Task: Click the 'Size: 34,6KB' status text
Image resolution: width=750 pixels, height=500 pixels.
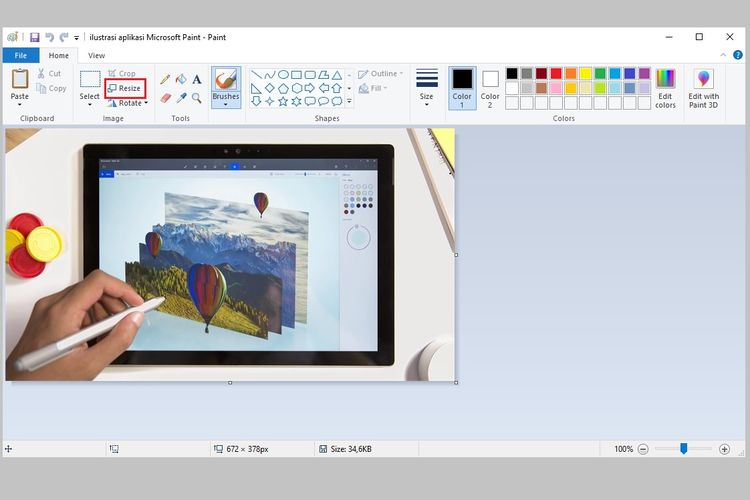Action: [x=351, y=449]
